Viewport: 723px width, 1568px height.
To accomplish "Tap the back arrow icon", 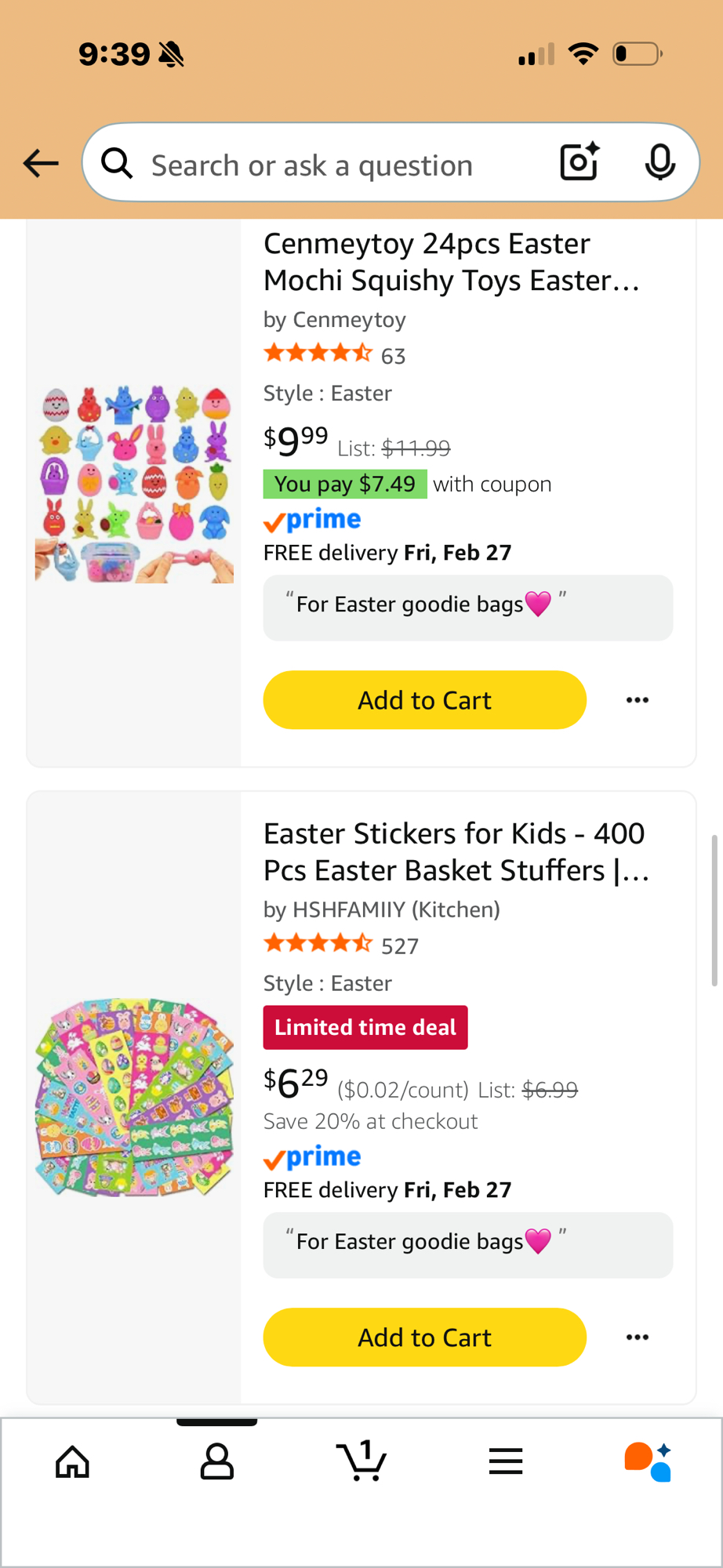I will click(41, 163).
